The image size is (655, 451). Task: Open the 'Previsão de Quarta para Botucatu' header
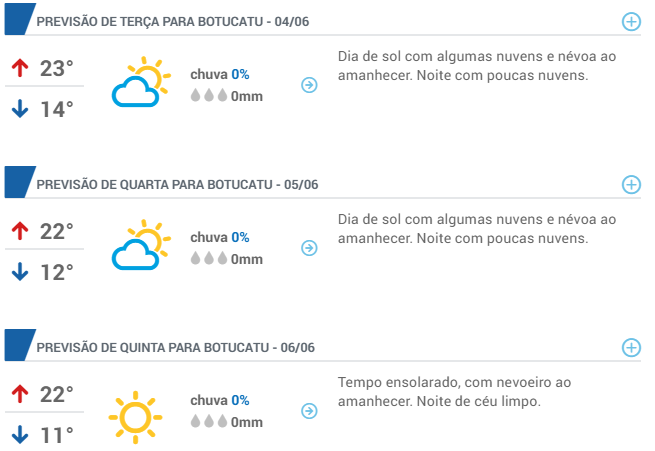177,185
